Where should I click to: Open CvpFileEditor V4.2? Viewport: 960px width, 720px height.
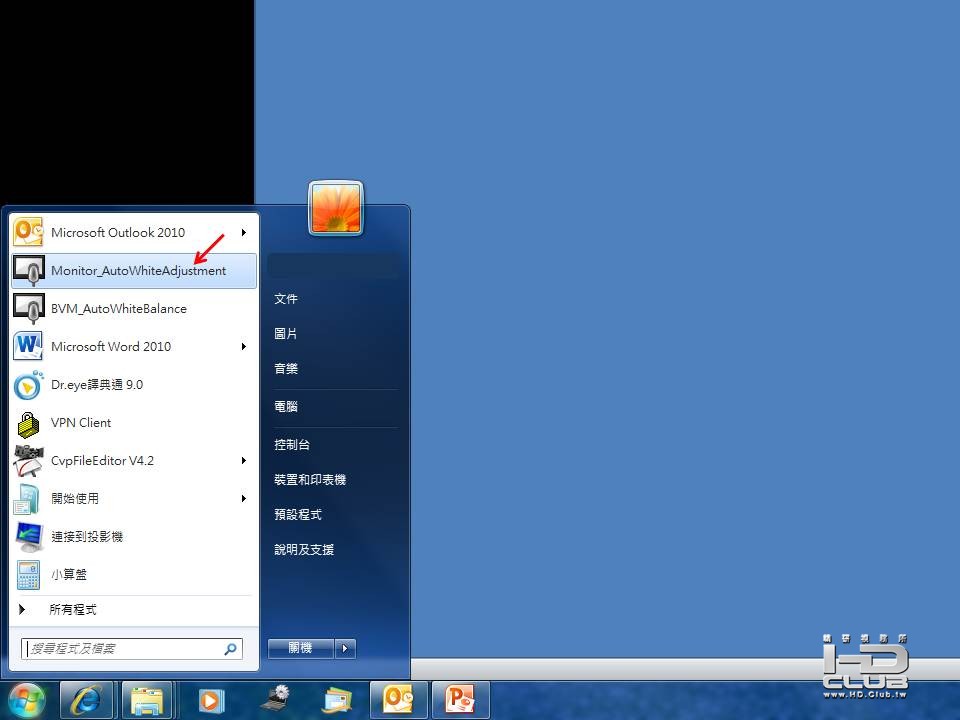coord(134,460)
